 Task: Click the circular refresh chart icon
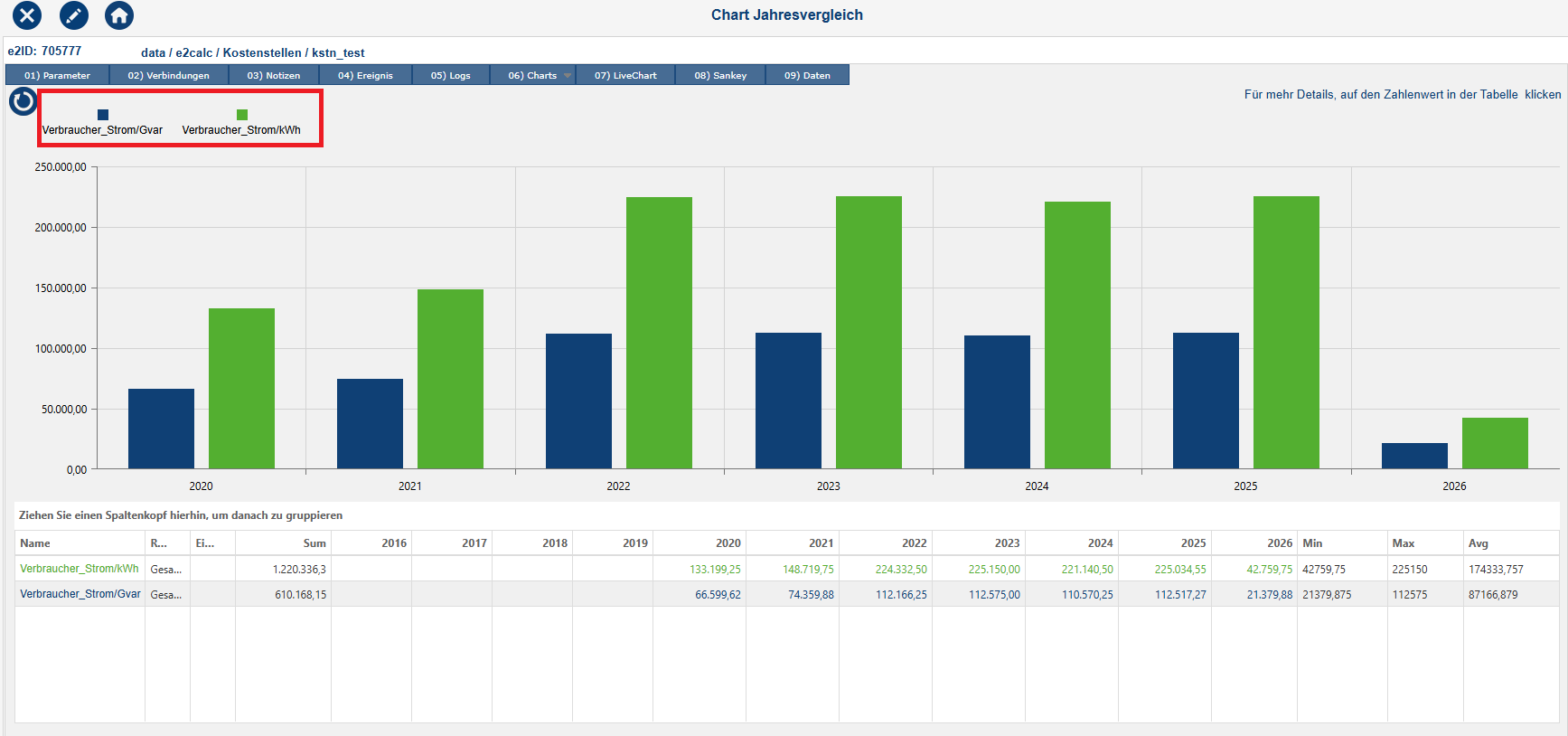point(23,101)
